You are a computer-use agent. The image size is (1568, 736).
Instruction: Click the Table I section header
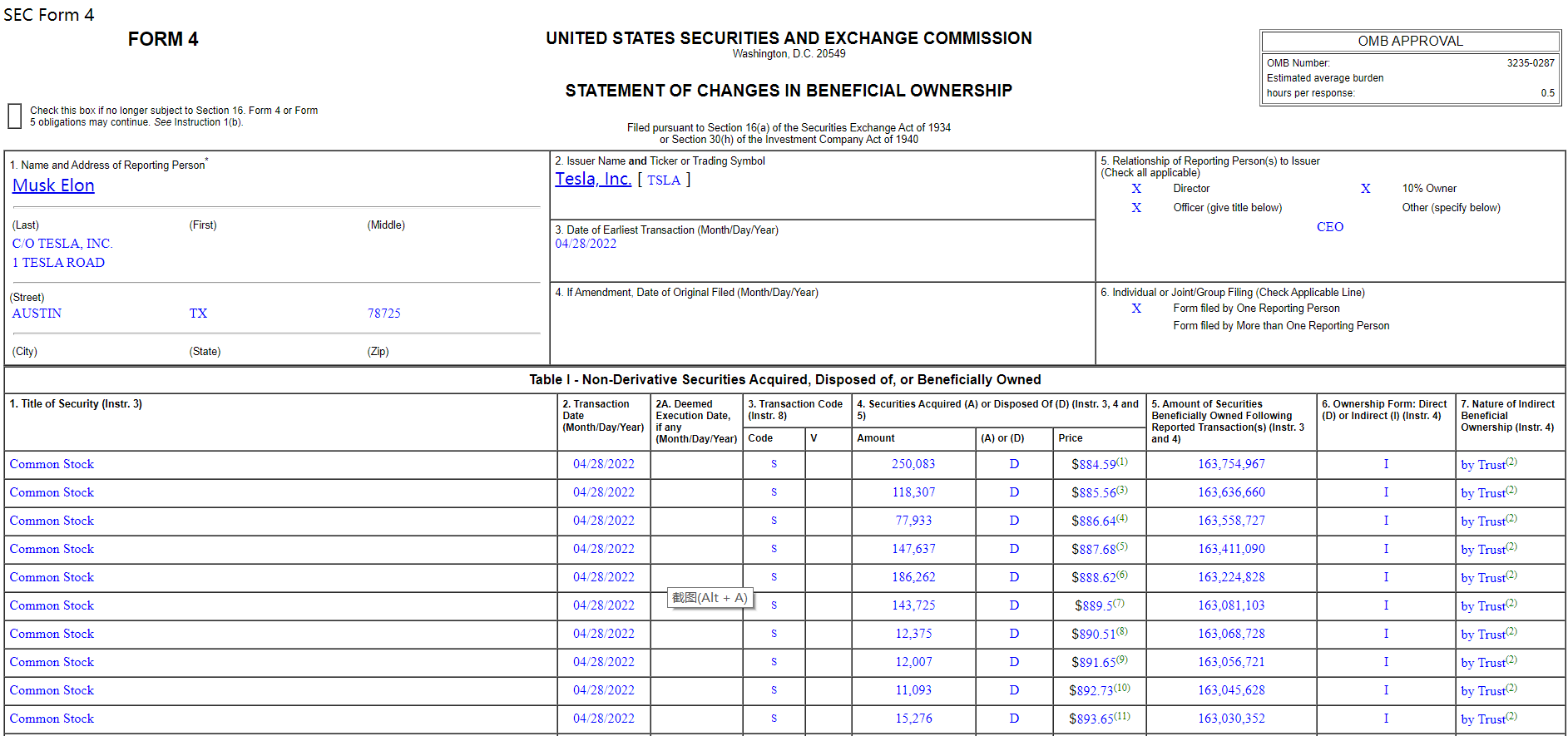pos(784,379)
